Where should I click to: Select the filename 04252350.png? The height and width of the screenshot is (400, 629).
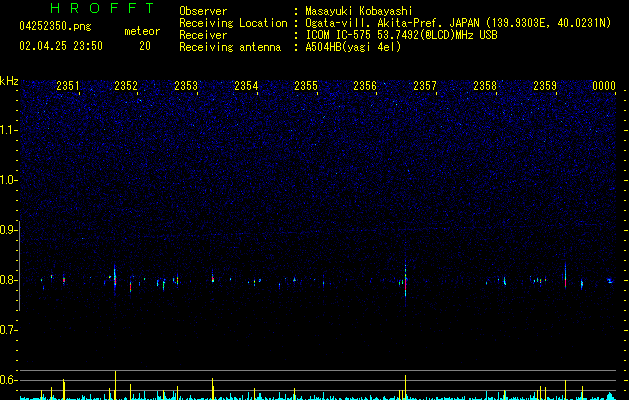click(55, 27)
